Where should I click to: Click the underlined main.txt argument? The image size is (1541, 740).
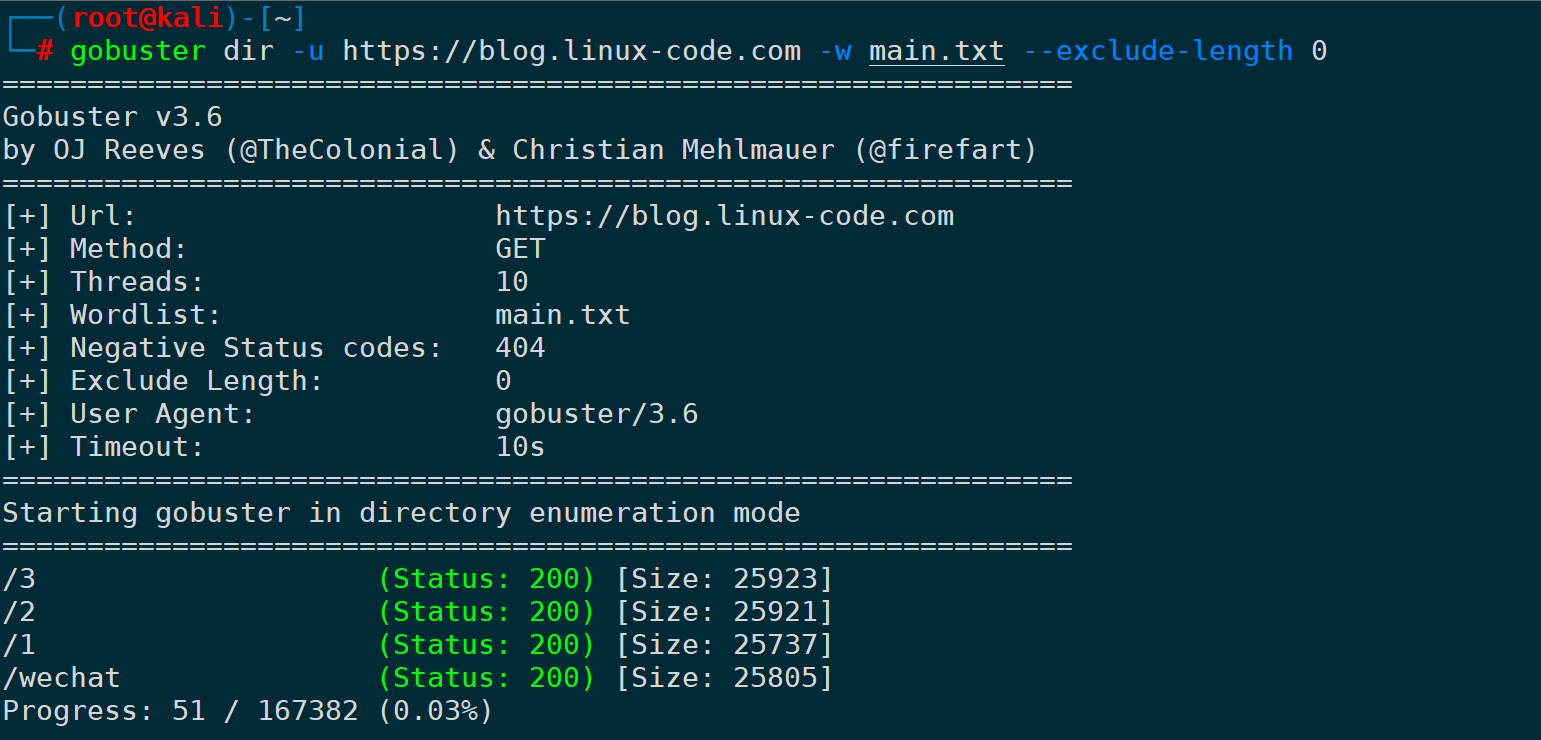pos(936,51)
